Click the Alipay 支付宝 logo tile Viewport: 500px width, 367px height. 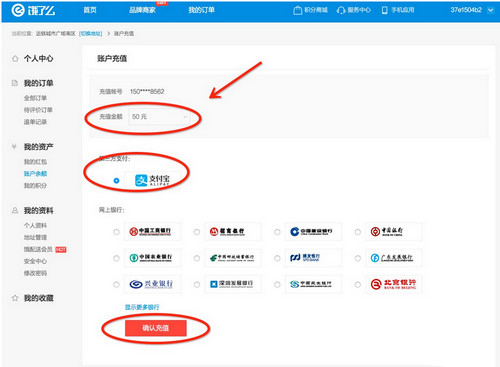coord(152,180)
